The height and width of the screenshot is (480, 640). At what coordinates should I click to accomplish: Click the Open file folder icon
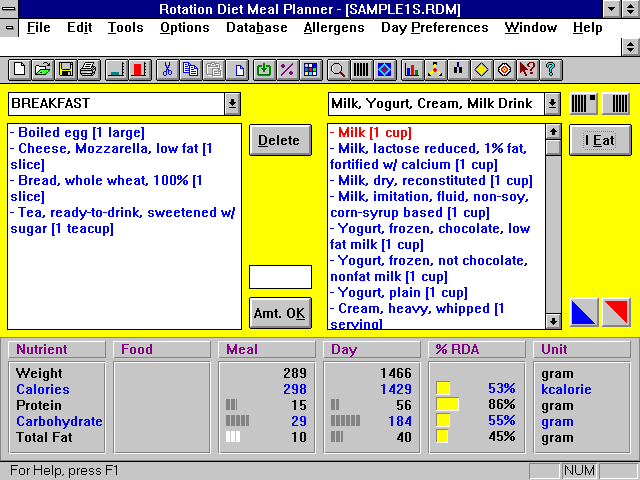[x=42, y=70]
